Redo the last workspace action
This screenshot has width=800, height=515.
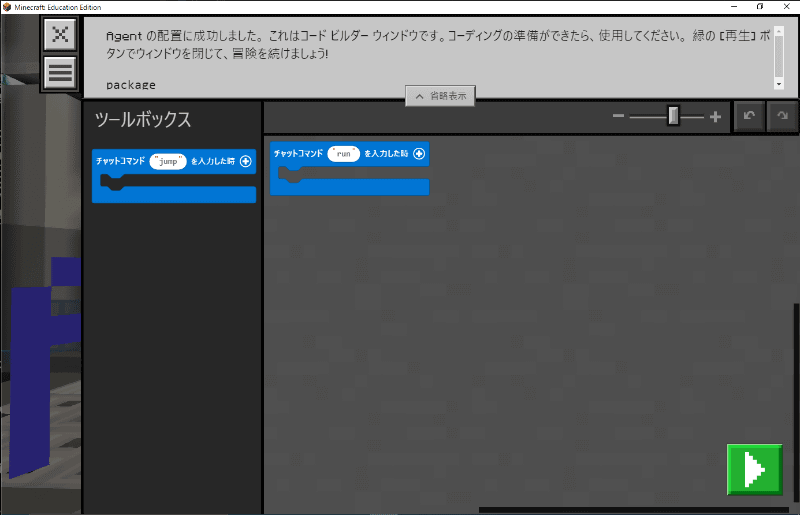click(x=782, y=116)
